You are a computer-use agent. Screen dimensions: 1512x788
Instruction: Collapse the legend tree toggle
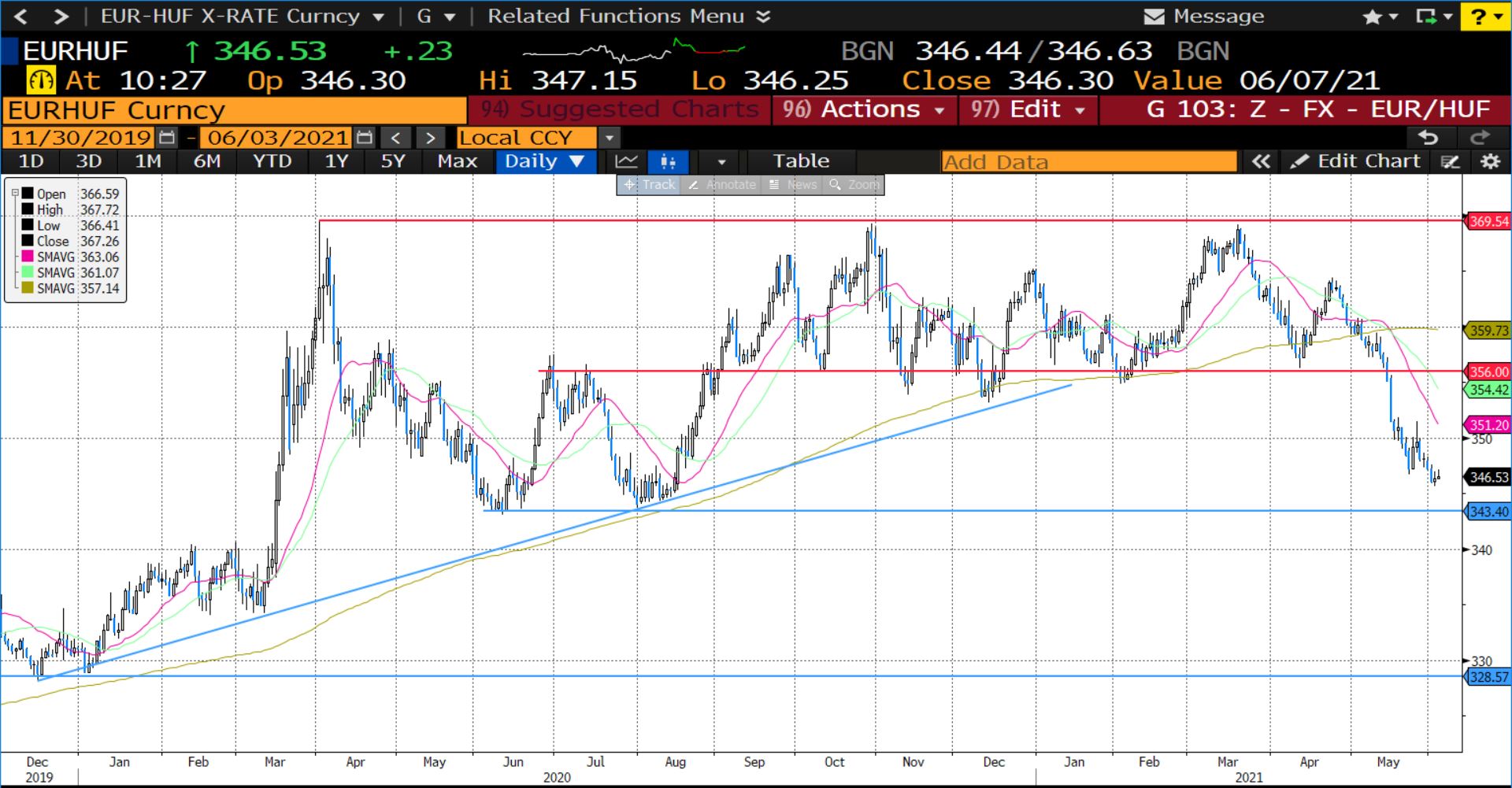[x=14, y=193]
